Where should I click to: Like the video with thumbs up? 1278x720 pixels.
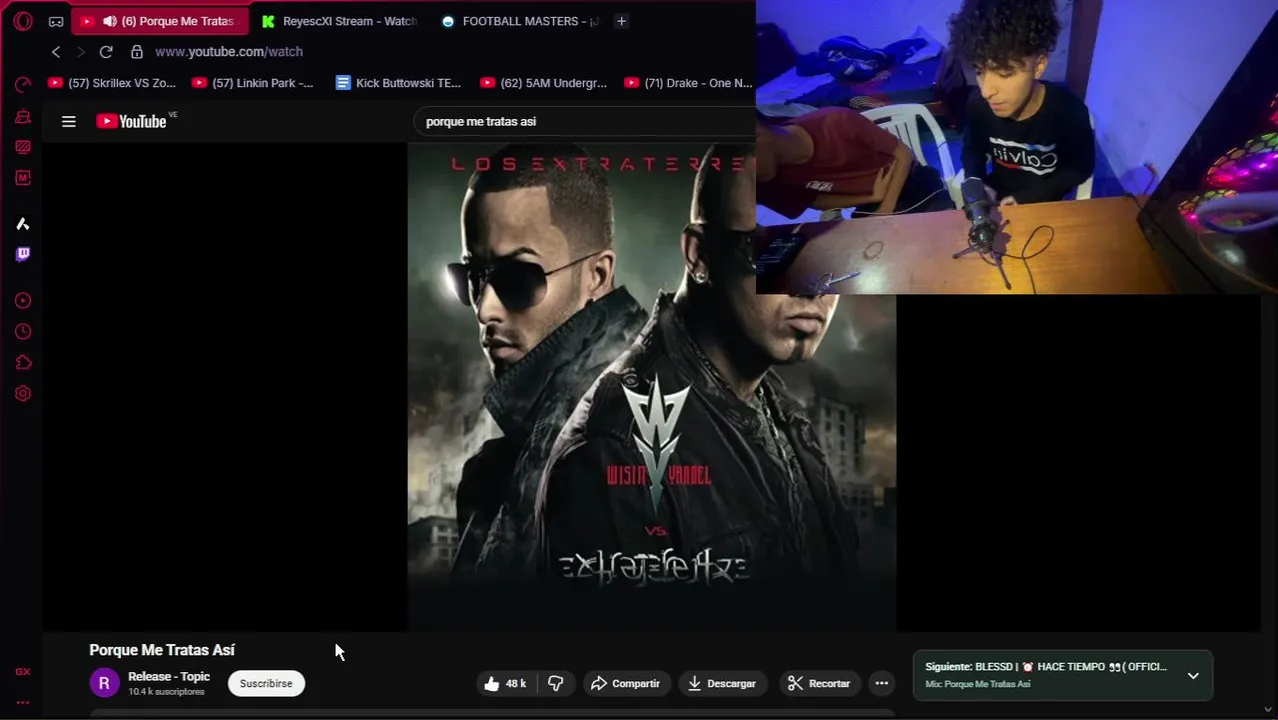coord(505,683)
